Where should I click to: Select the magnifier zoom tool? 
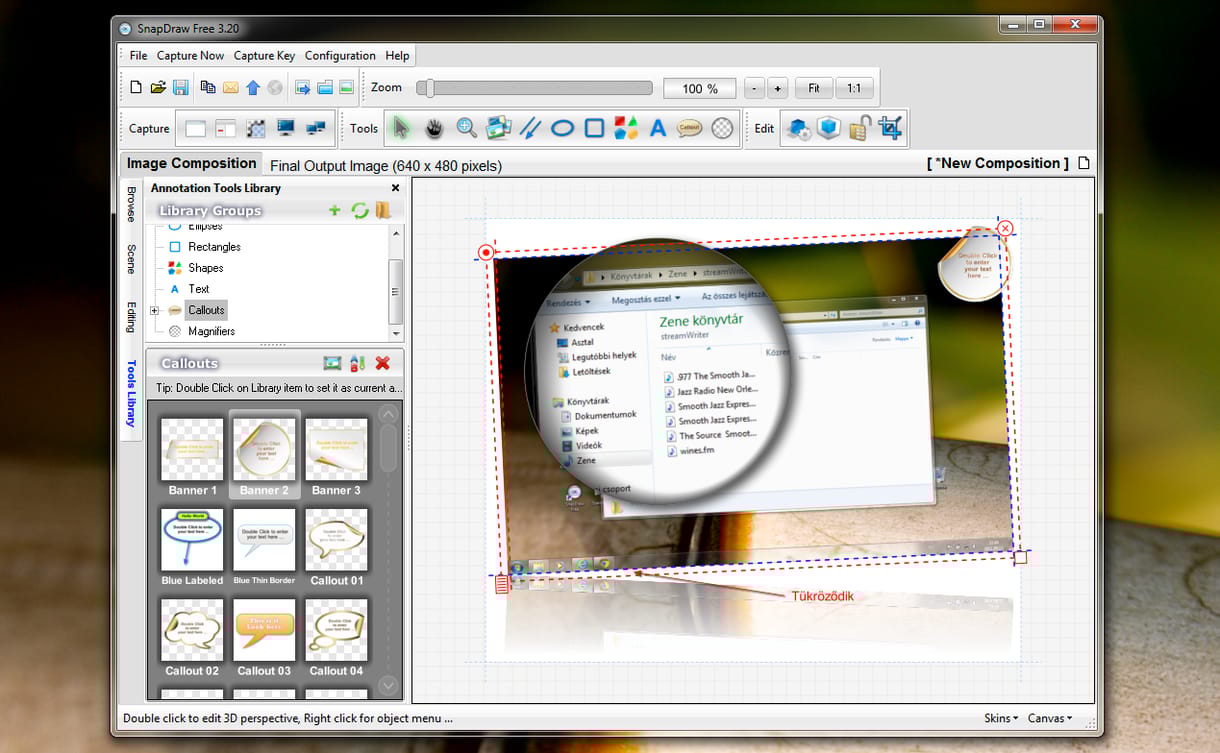[x=466, y=128]
